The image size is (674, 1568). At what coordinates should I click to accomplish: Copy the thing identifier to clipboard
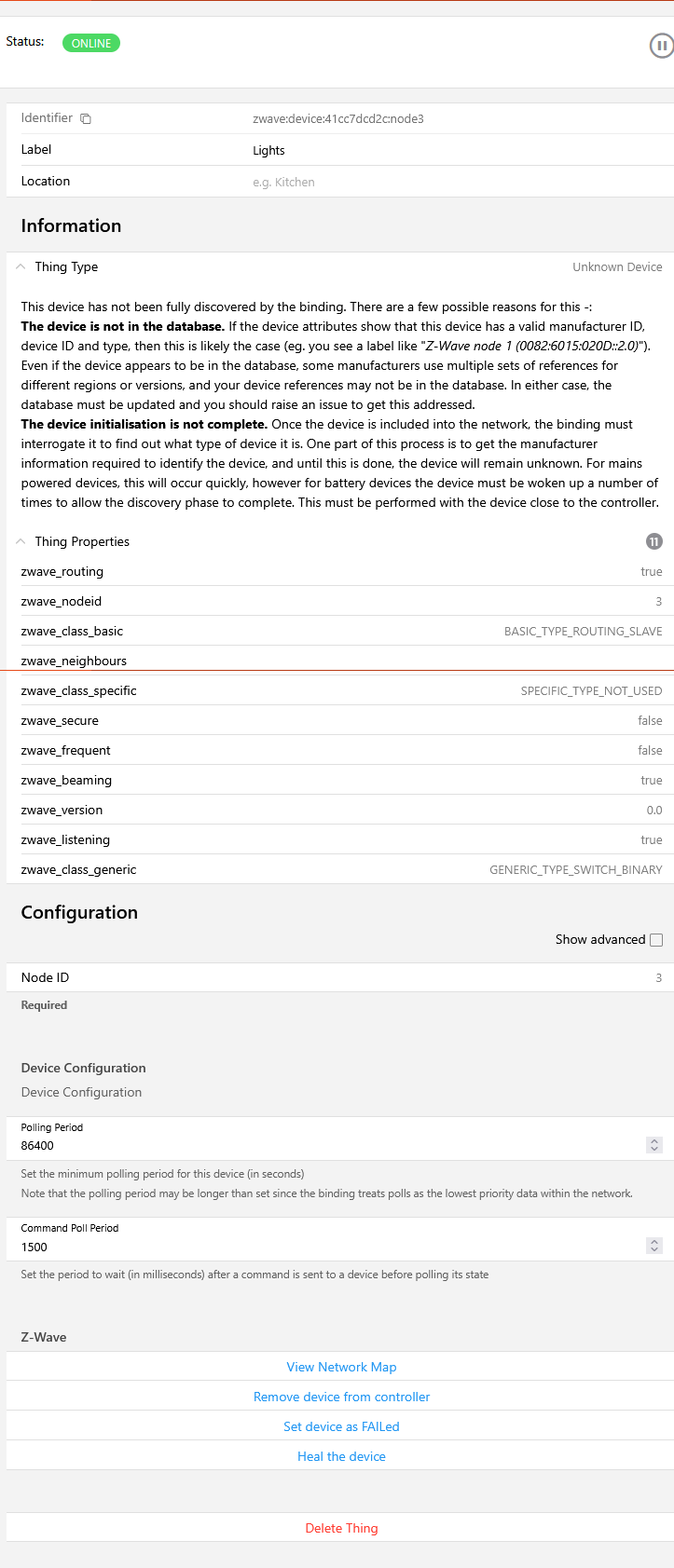coord(86,118)
